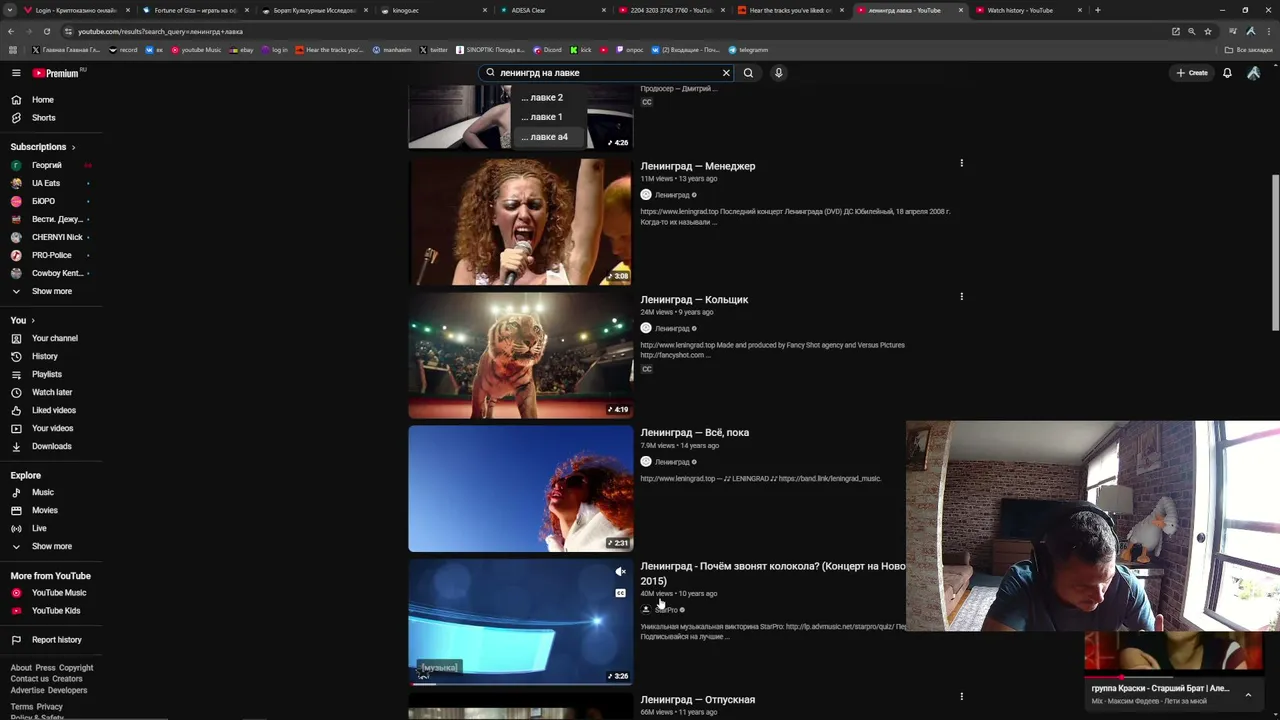The image size is (1280, 720).
Task: Open watch History in the sidebar
Action: pyautogui.click(x=45, y=356)
